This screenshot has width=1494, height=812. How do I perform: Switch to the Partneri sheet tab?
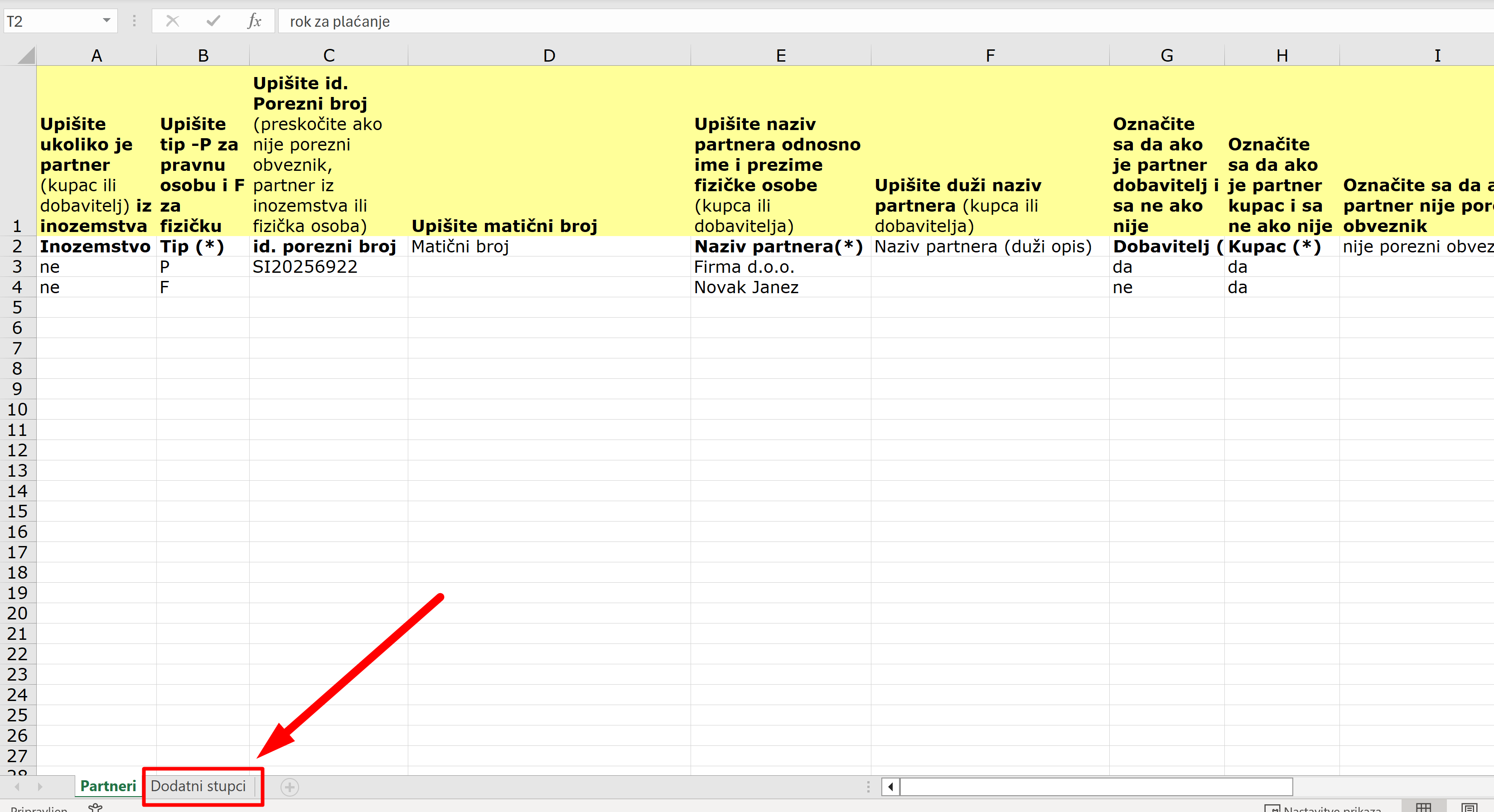(x=108, y=786)
